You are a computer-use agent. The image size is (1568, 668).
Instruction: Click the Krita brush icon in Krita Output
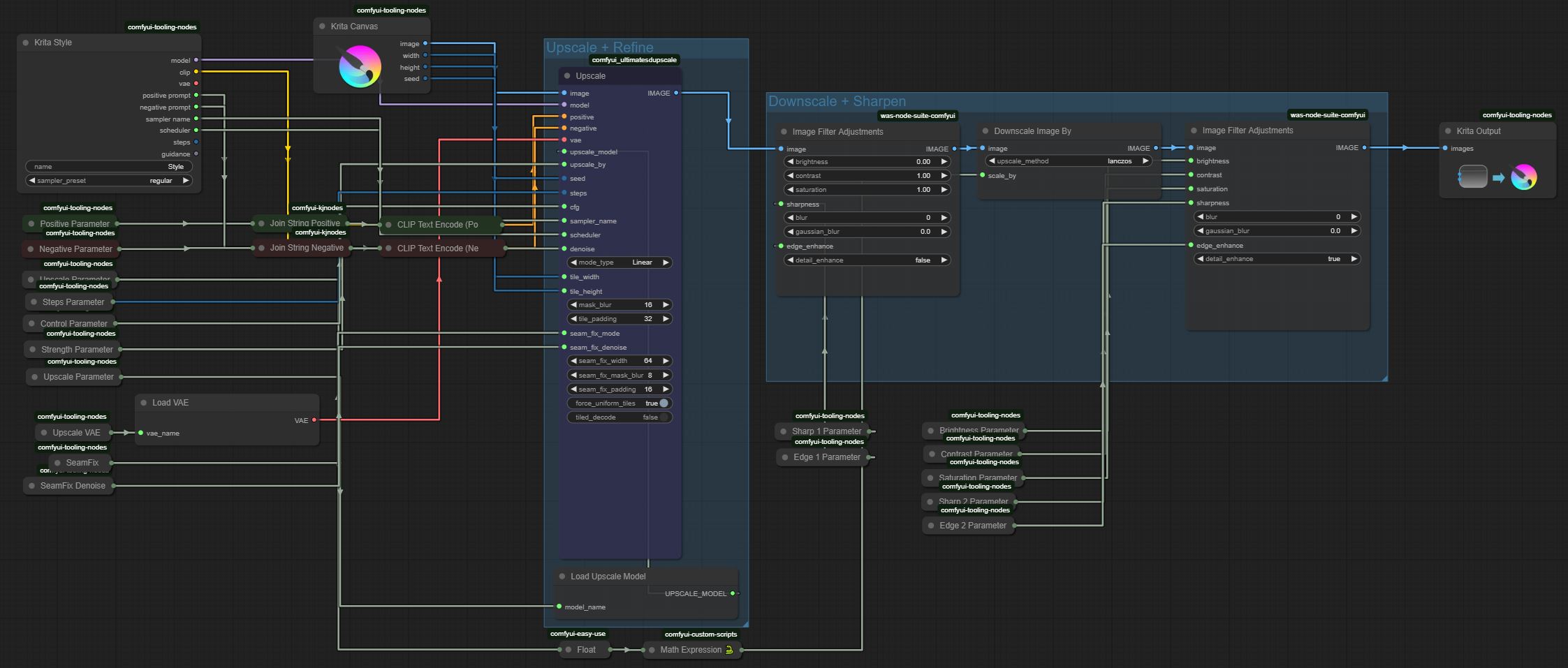1523,177
